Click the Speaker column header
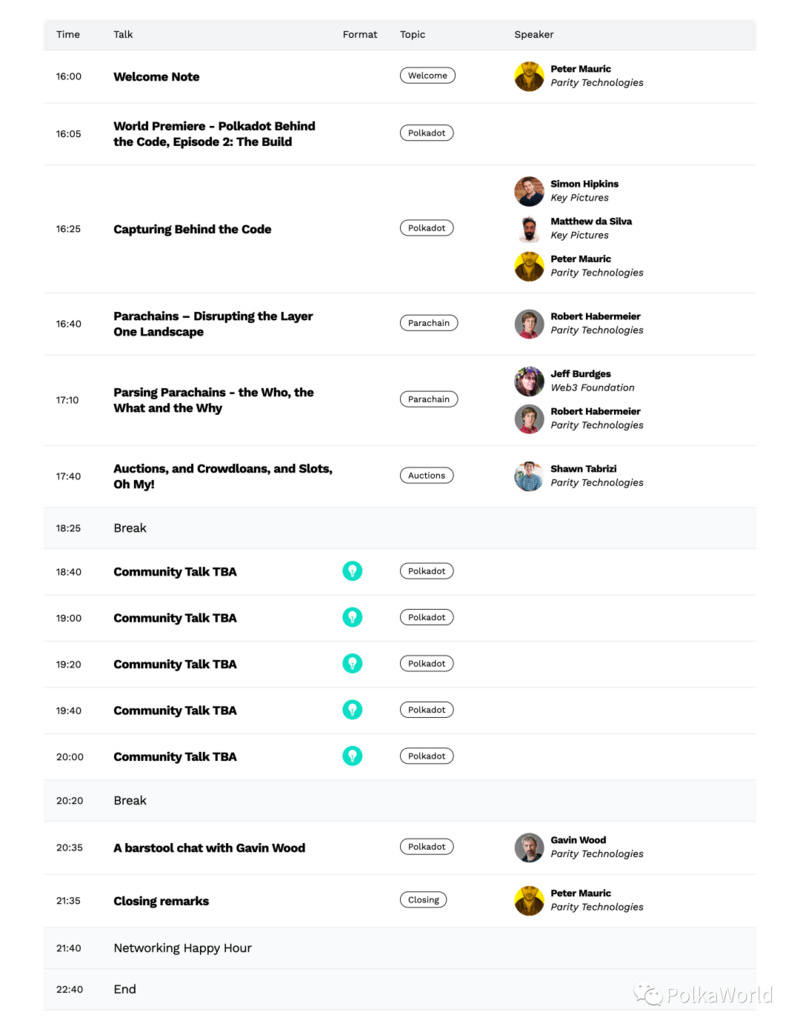The image size is (800, 1029). pyautogui.click(x=534, y=34)
